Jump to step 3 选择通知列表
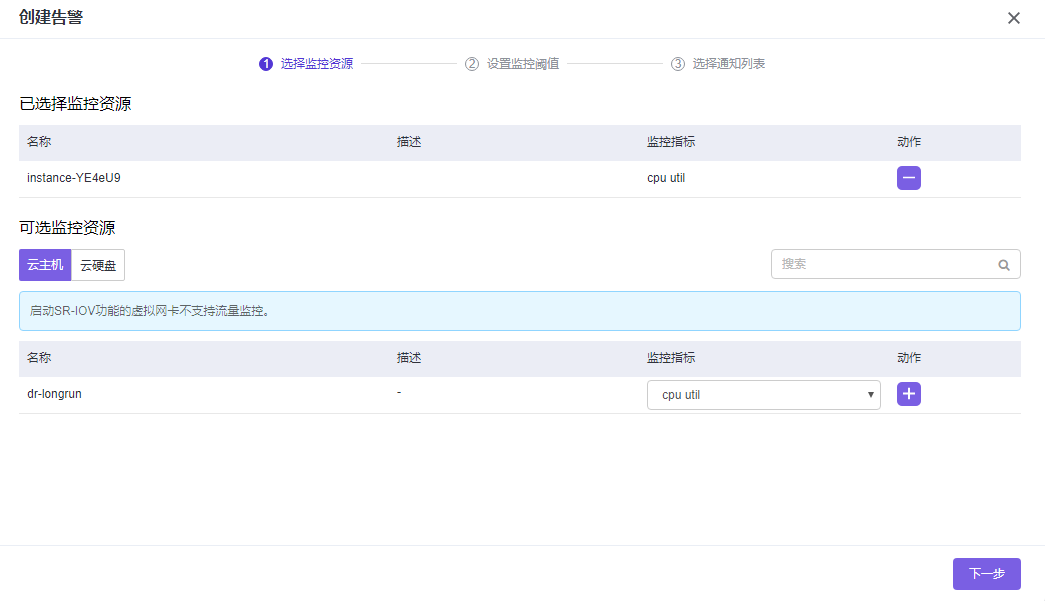 tap(718, 64)
